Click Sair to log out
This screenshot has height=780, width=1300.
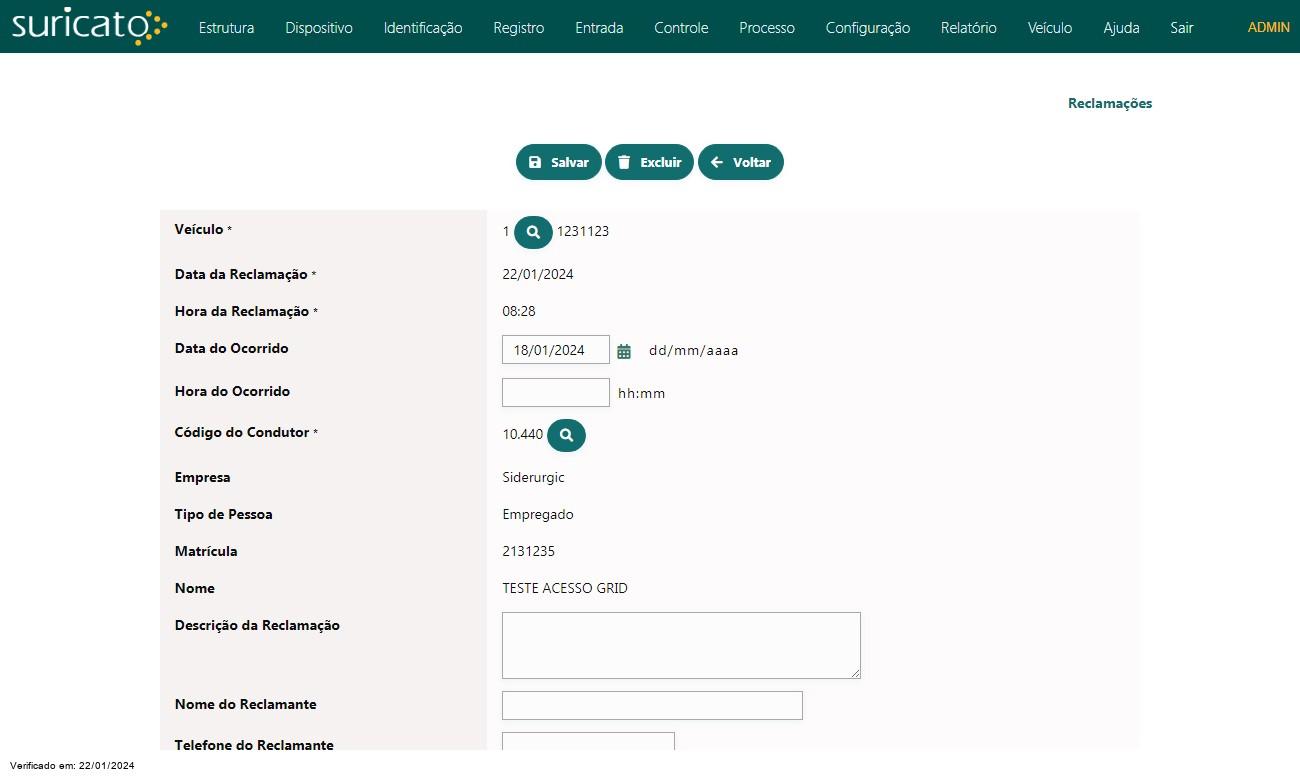(x=1182, y=28)
